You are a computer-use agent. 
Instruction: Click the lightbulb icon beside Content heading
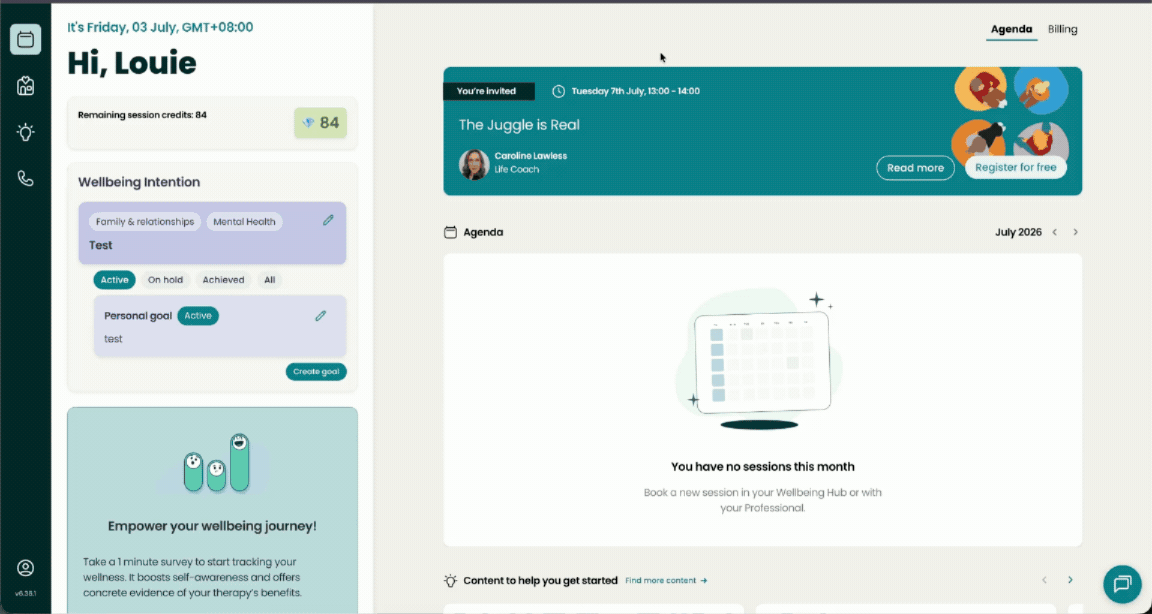pos(450,580)
